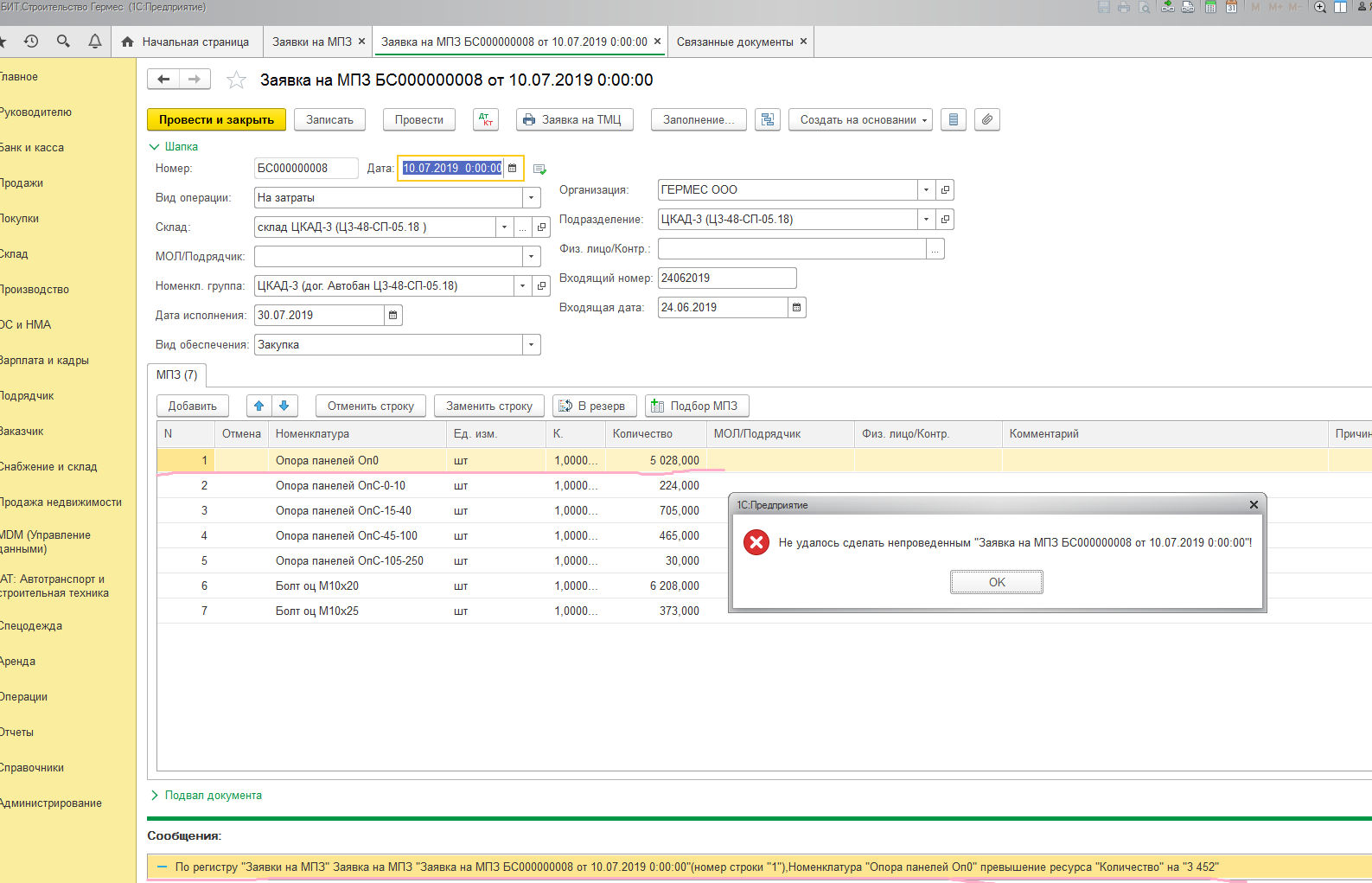The height and width of the screenshot is (883, 1372).
Task: Add document to favorites with star icon
Action: pos(236,80)
